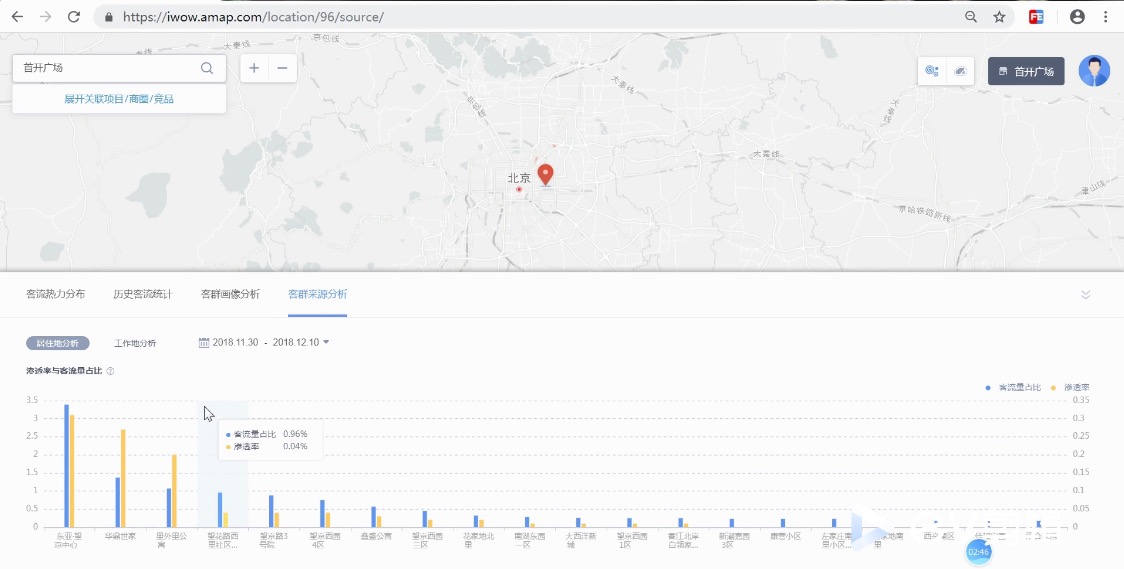Go back using browser back arrow

[17, 16]
